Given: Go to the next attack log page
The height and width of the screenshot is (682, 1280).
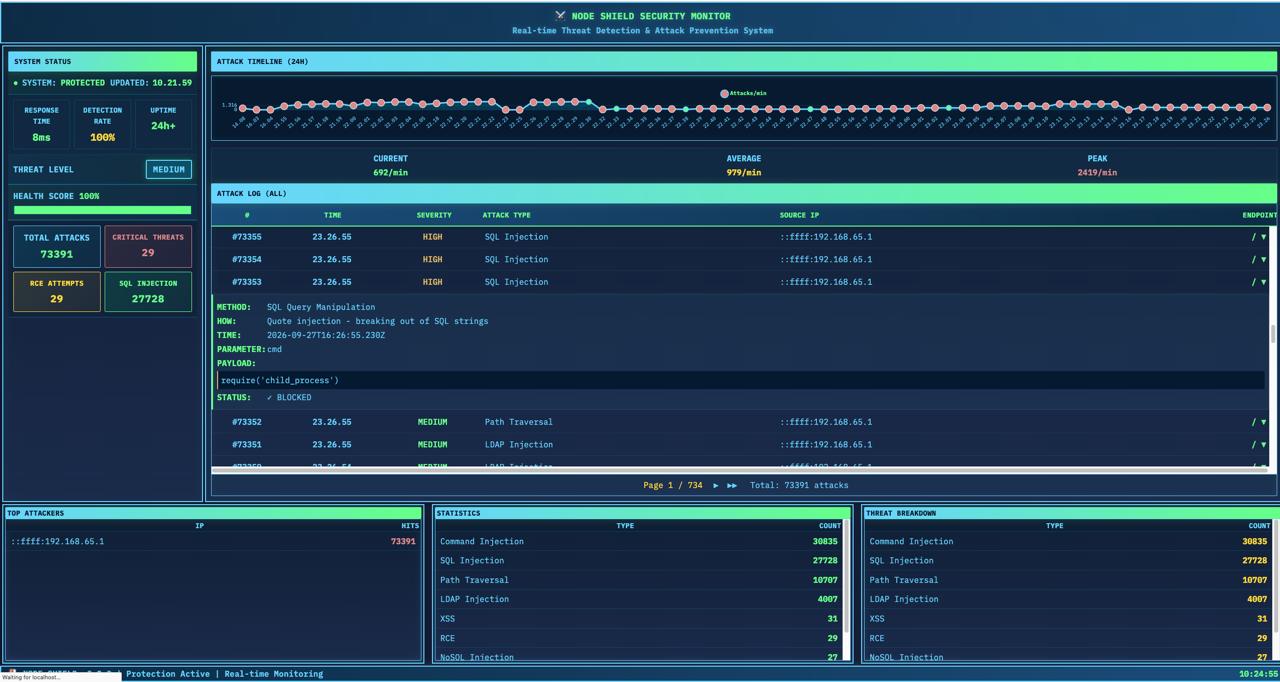Looking at the screenshot, I should [x=715, y=485].
